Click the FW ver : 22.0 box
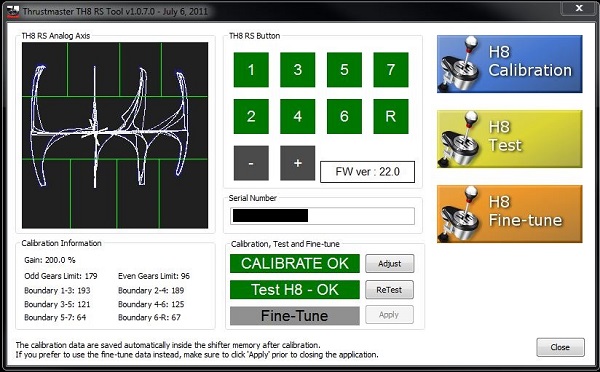The width and height of the screenshot is (600, 372). tap(367, 172)
